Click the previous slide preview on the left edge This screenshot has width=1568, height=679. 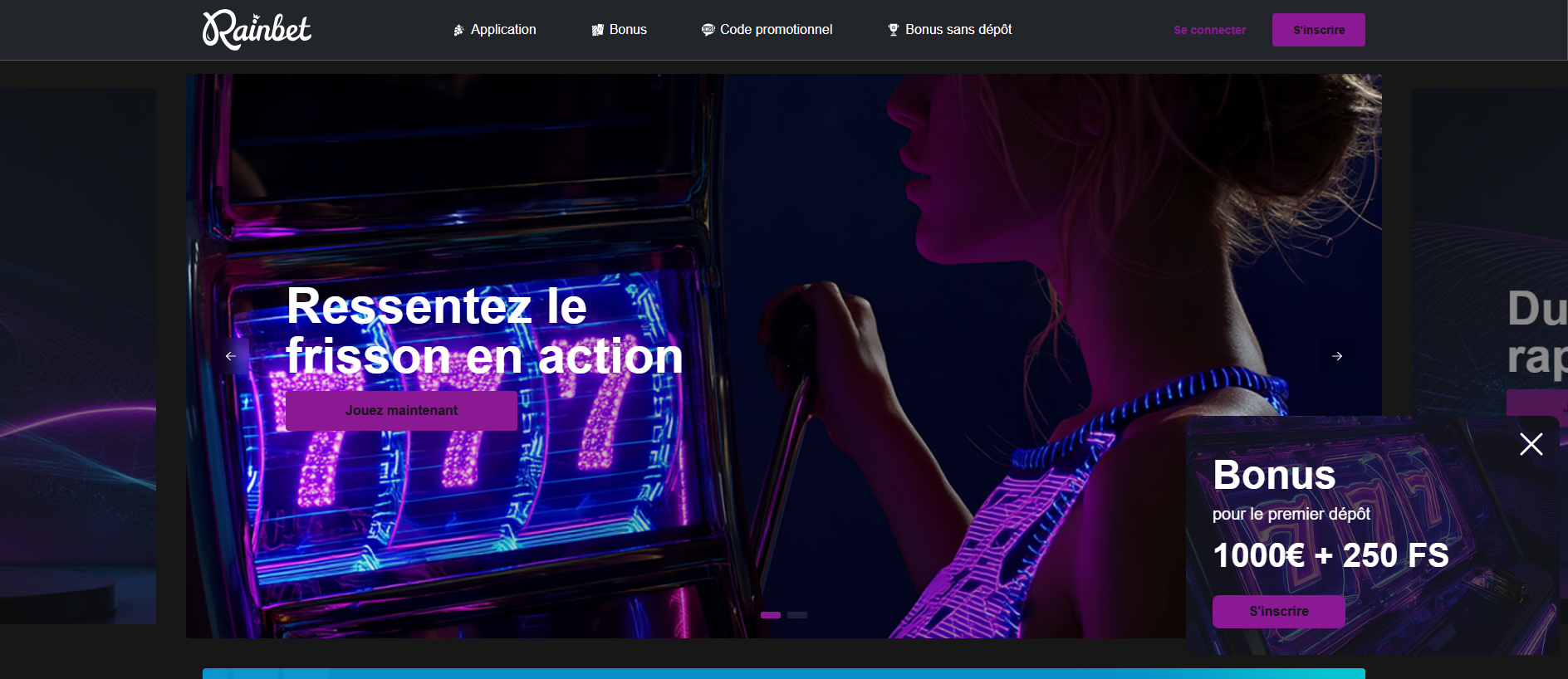[78, 356]
